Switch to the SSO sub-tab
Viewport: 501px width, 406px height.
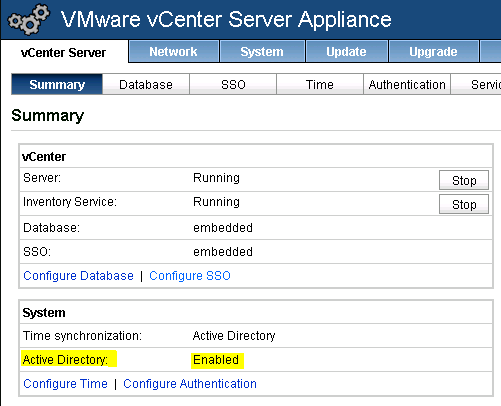[x=233, y=84]
